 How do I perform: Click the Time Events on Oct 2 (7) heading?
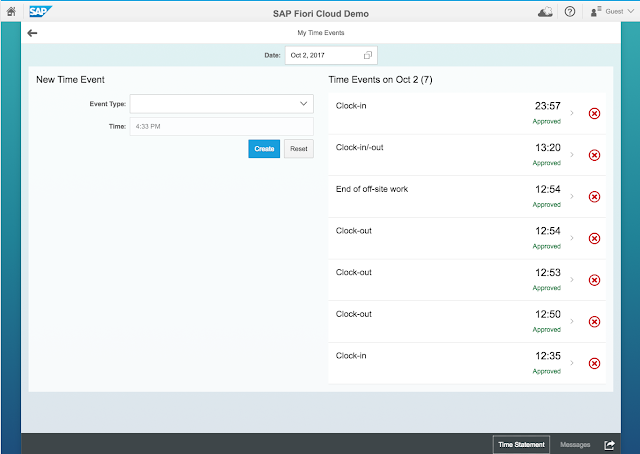click(x=380, y=80)
